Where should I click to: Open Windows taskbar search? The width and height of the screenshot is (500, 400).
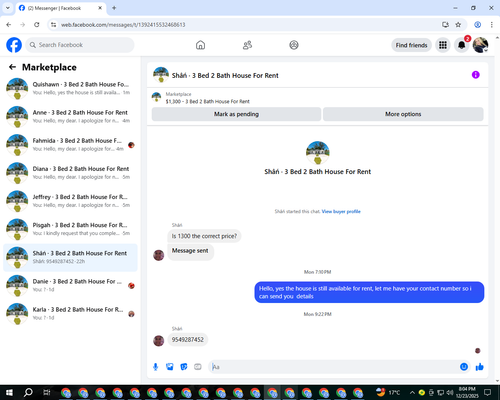[28, 393]
